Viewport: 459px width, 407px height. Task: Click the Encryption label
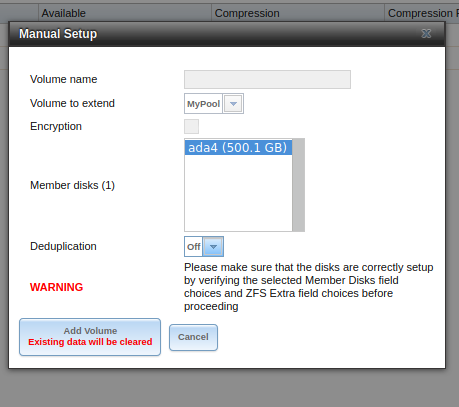(56, 126)
